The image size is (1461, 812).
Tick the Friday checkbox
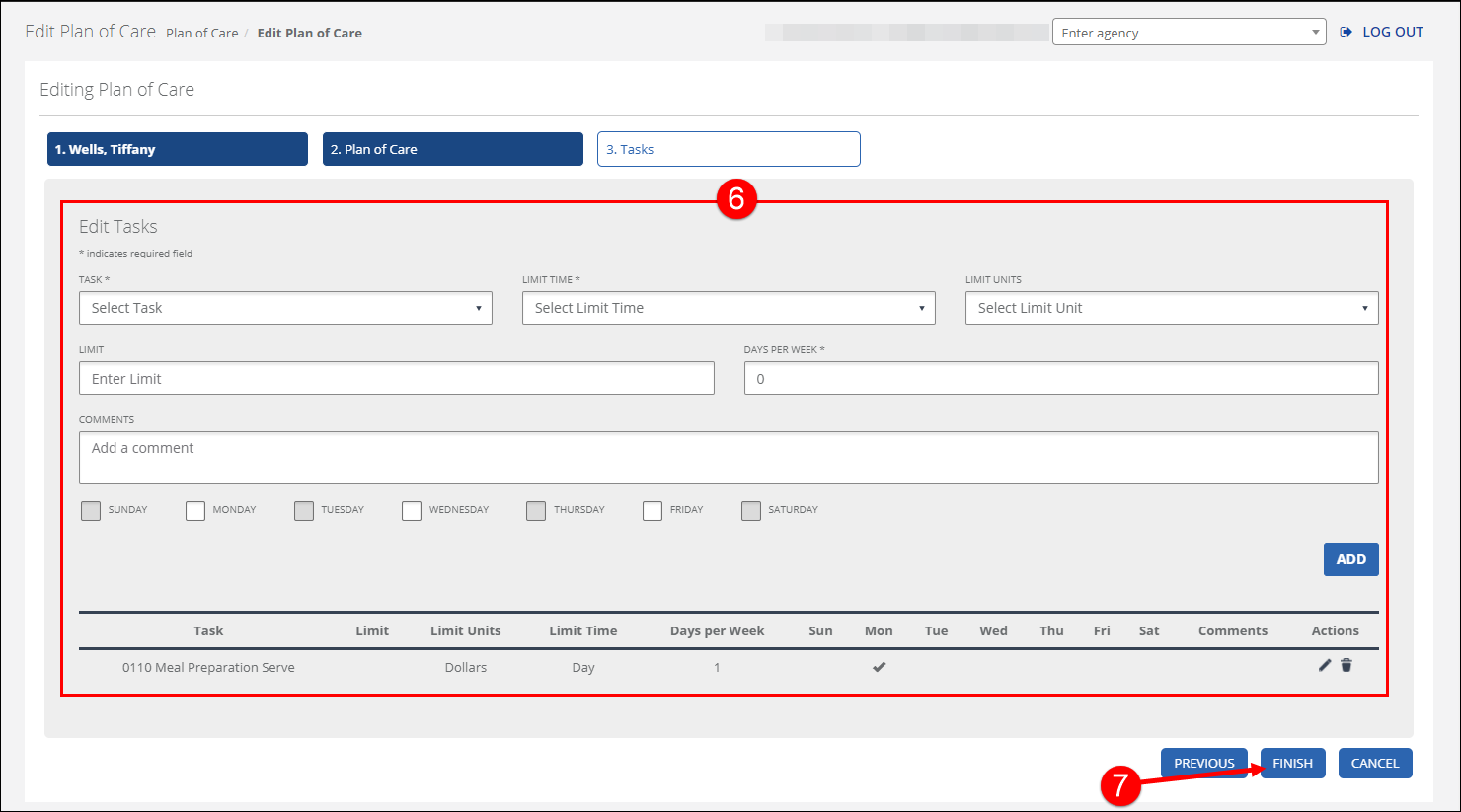653,510
